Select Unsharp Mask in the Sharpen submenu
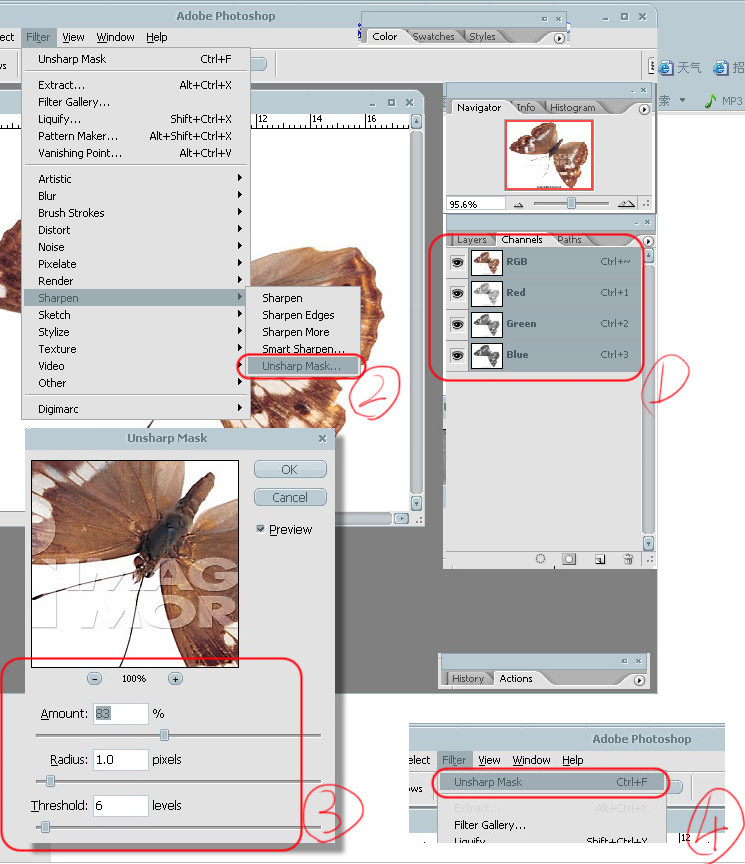The height and width of the screenshot is (864, 745). [304, 366]
